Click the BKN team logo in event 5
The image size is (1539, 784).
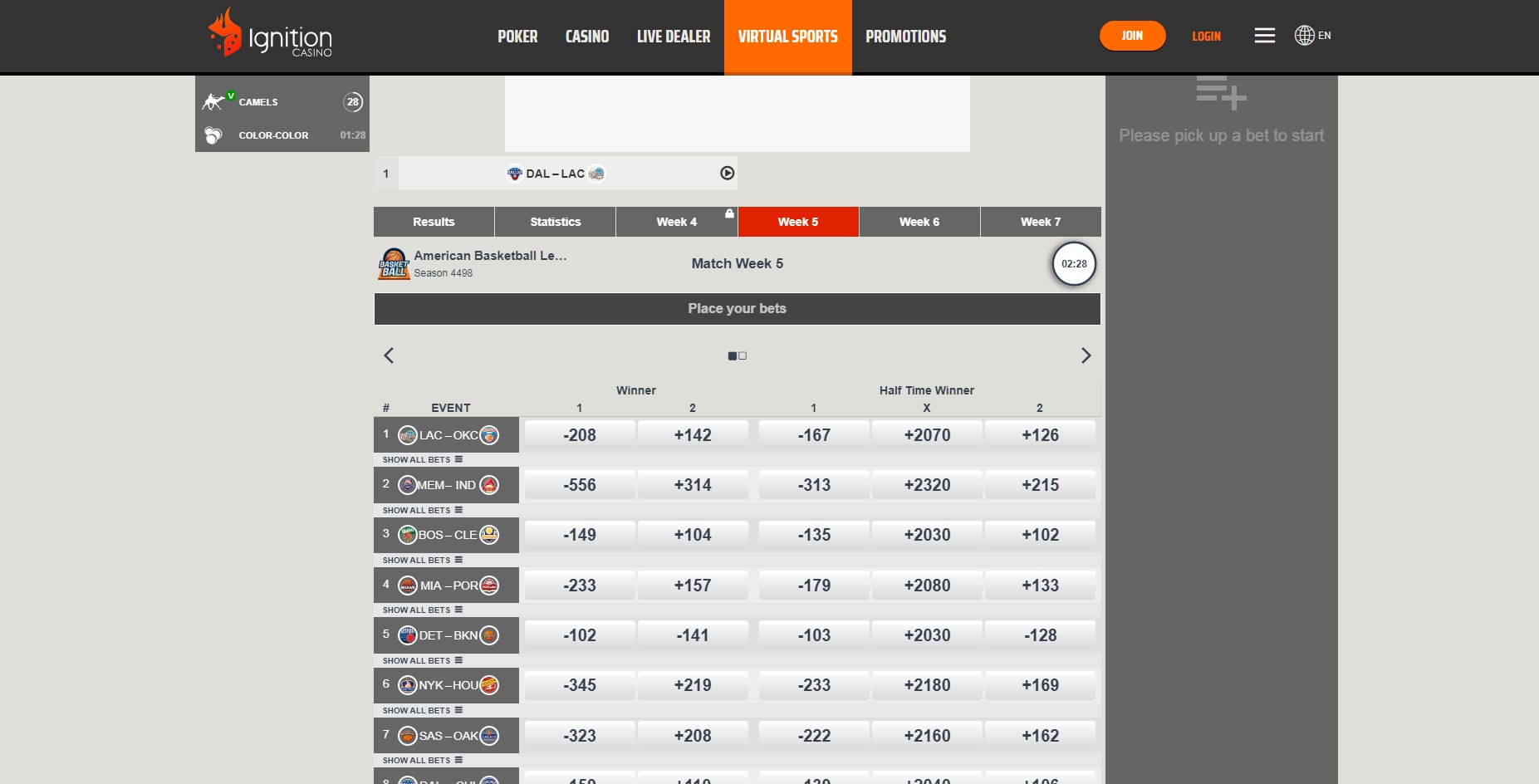coord(489,635)
